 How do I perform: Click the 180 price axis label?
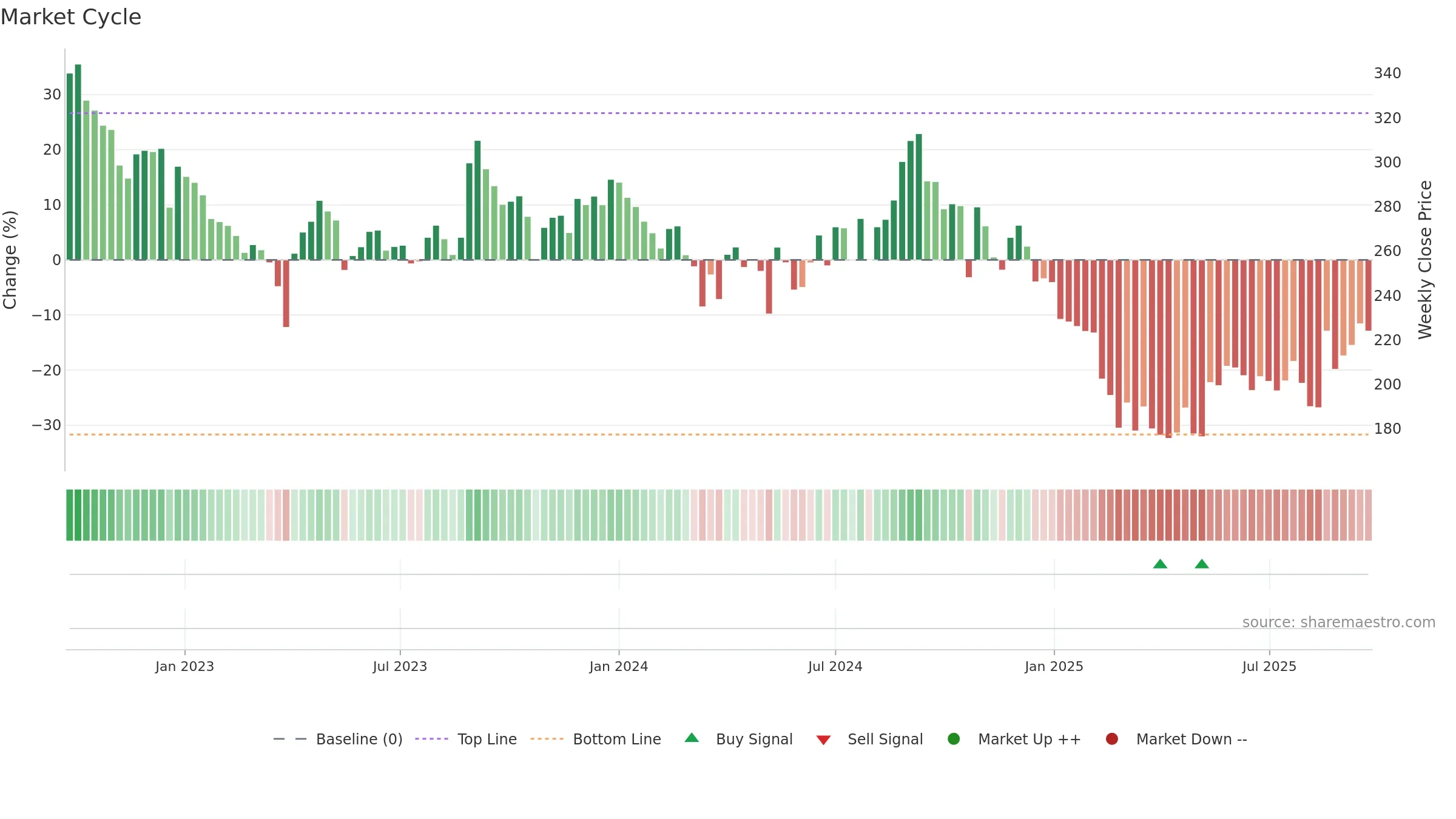tap(1387, 429)
